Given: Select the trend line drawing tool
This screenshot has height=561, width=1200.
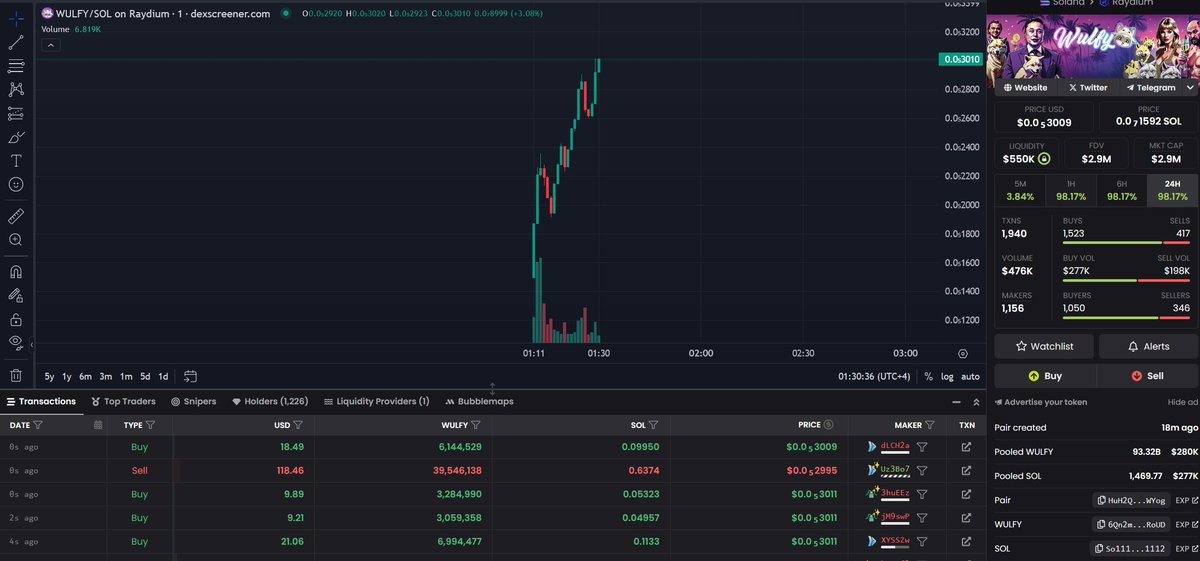Looking at the screenshot, I should tap(16, 42).
